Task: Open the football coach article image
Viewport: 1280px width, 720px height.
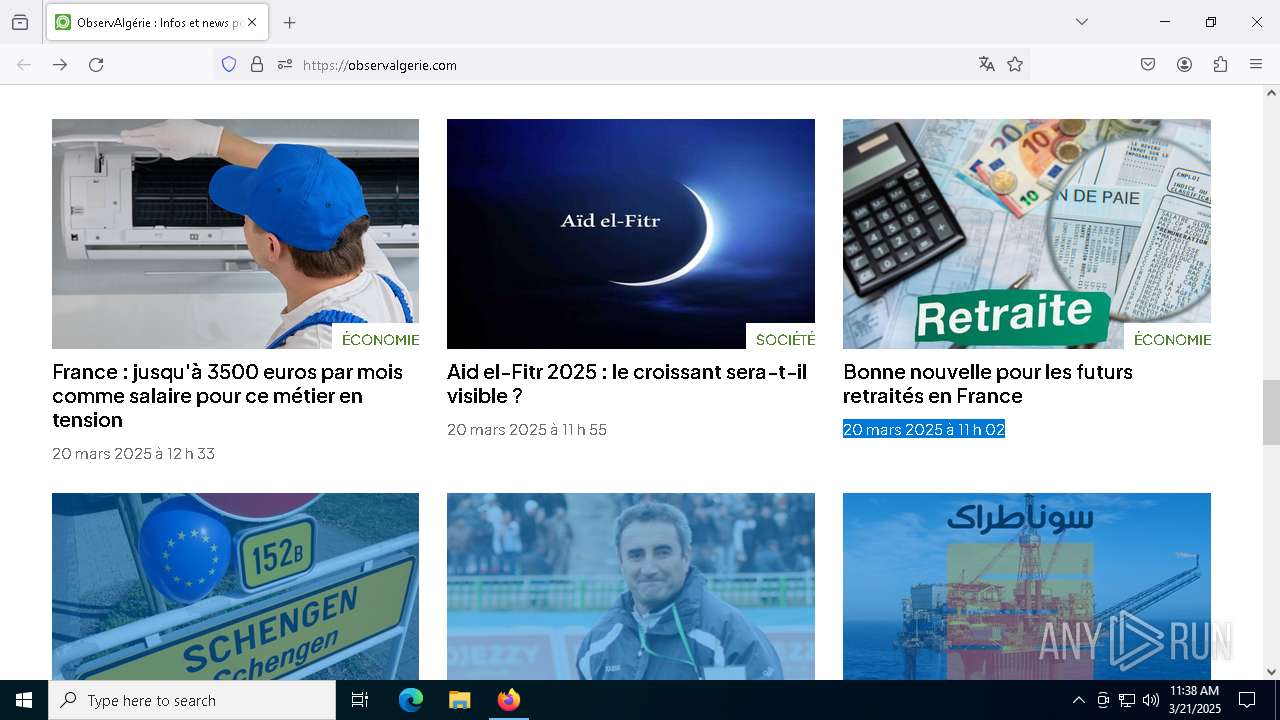Action: coord(631,586)
